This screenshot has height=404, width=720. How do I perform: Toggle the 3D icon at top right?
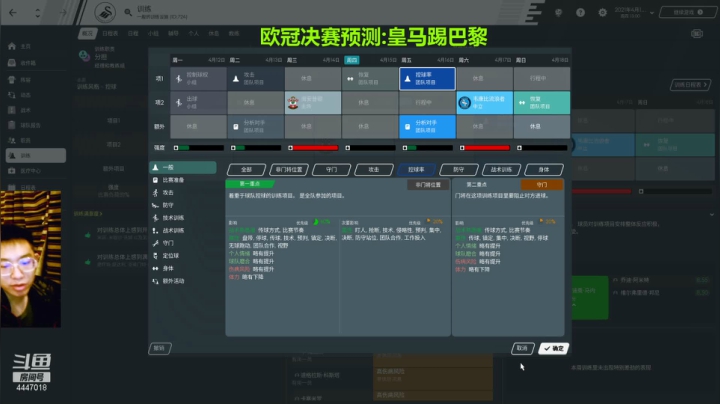[697, 34]
